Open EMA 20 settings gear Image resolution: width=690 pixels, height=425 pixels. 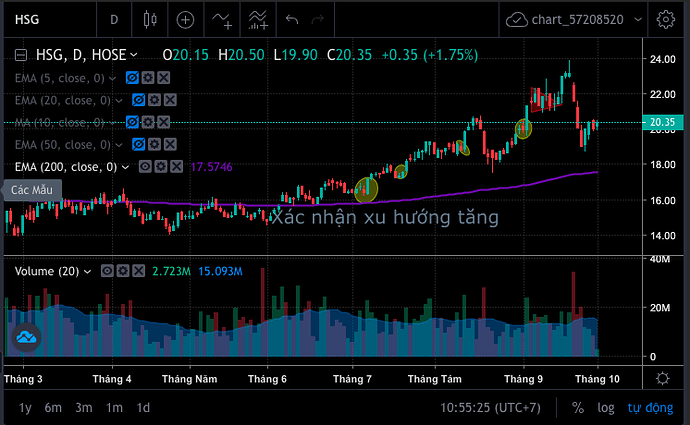[154, 100]
